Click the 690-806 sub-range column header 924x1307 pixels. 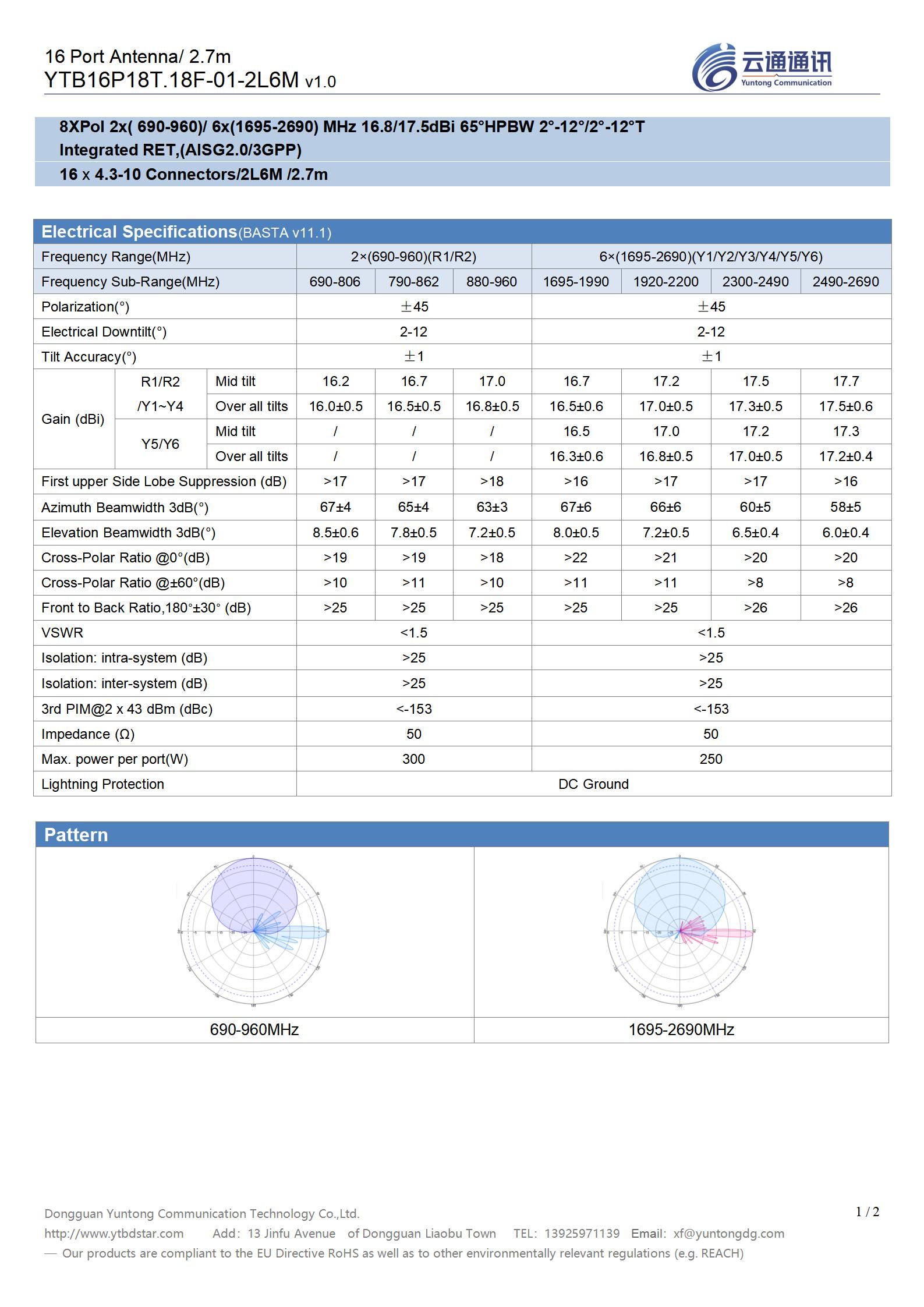[335, 282]
